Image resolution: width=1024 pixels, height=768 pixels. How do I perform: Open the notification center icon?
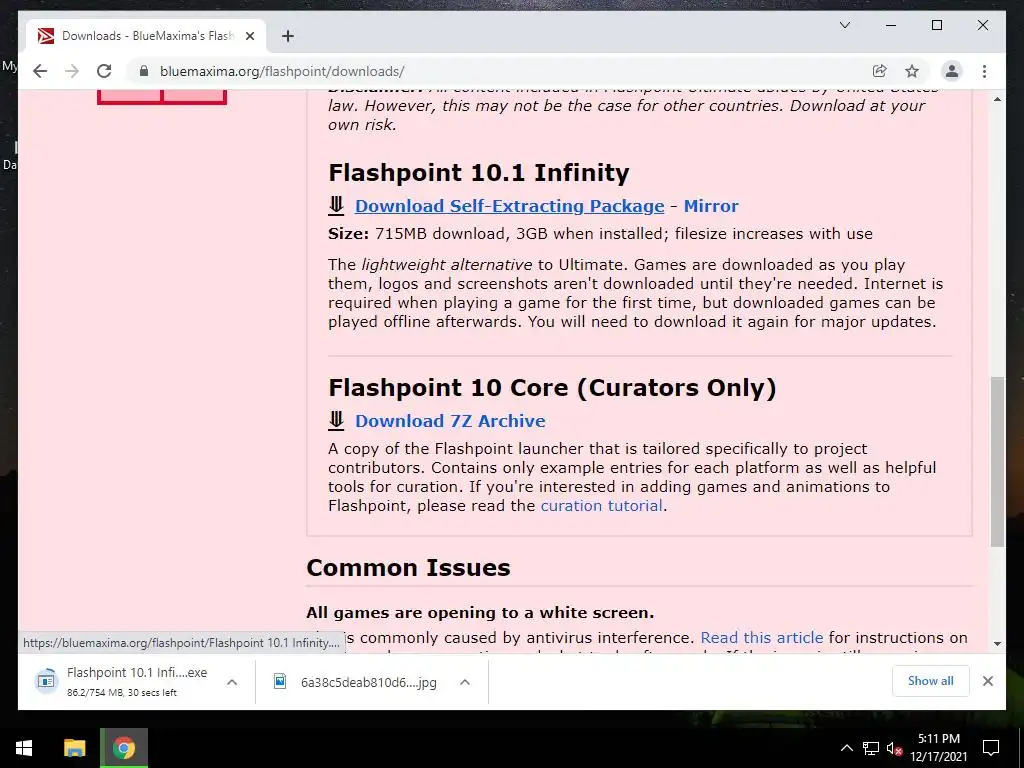[991, 748]
